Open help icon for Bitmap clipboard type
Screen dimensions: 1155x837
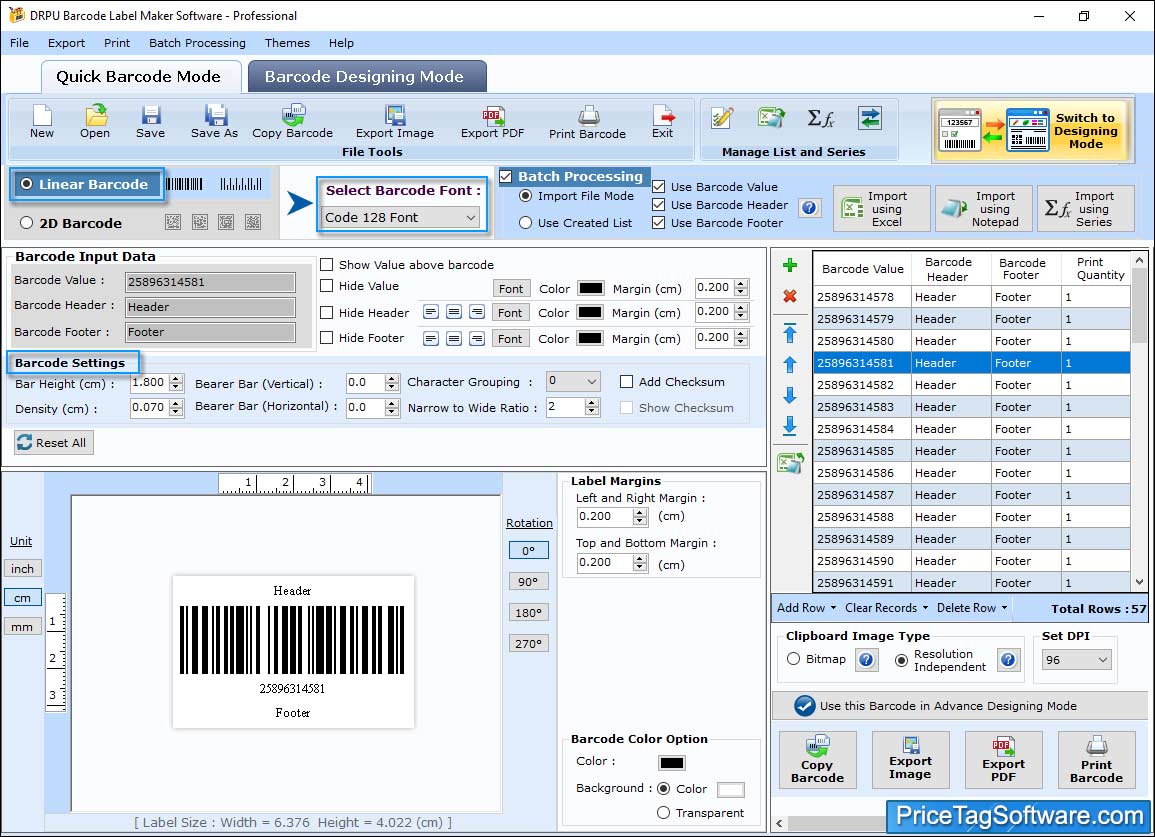click(x=866, y=659)
